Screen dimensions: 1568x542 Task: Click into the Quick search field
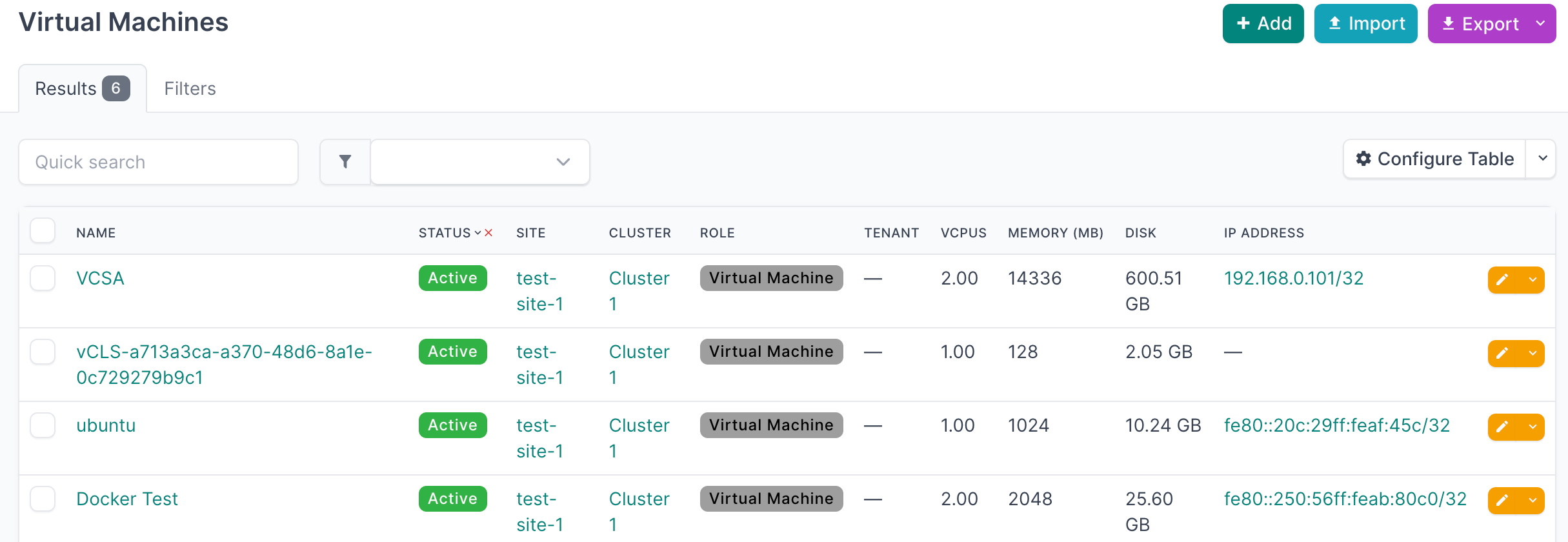[158, 162]
